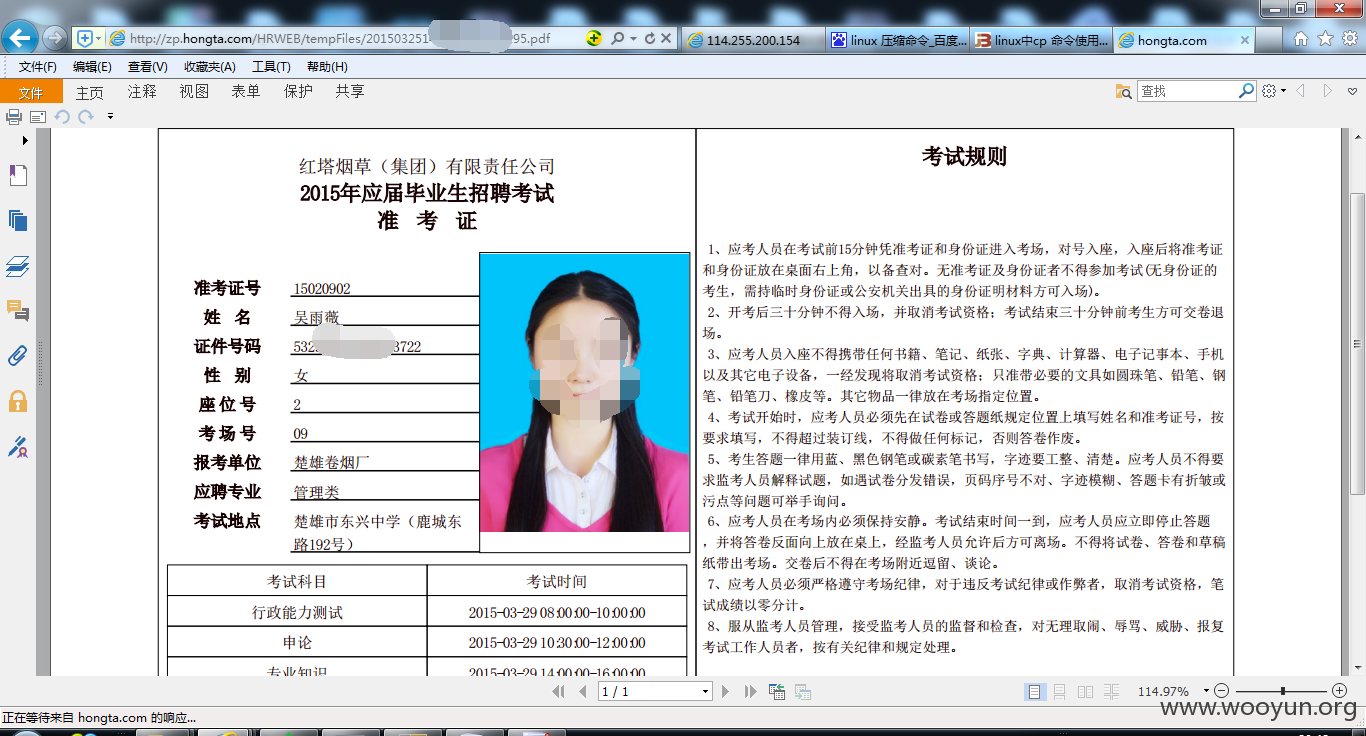
Task: Open the 114.97% zoom level dropdown
Action: (x=1206, y=691)
